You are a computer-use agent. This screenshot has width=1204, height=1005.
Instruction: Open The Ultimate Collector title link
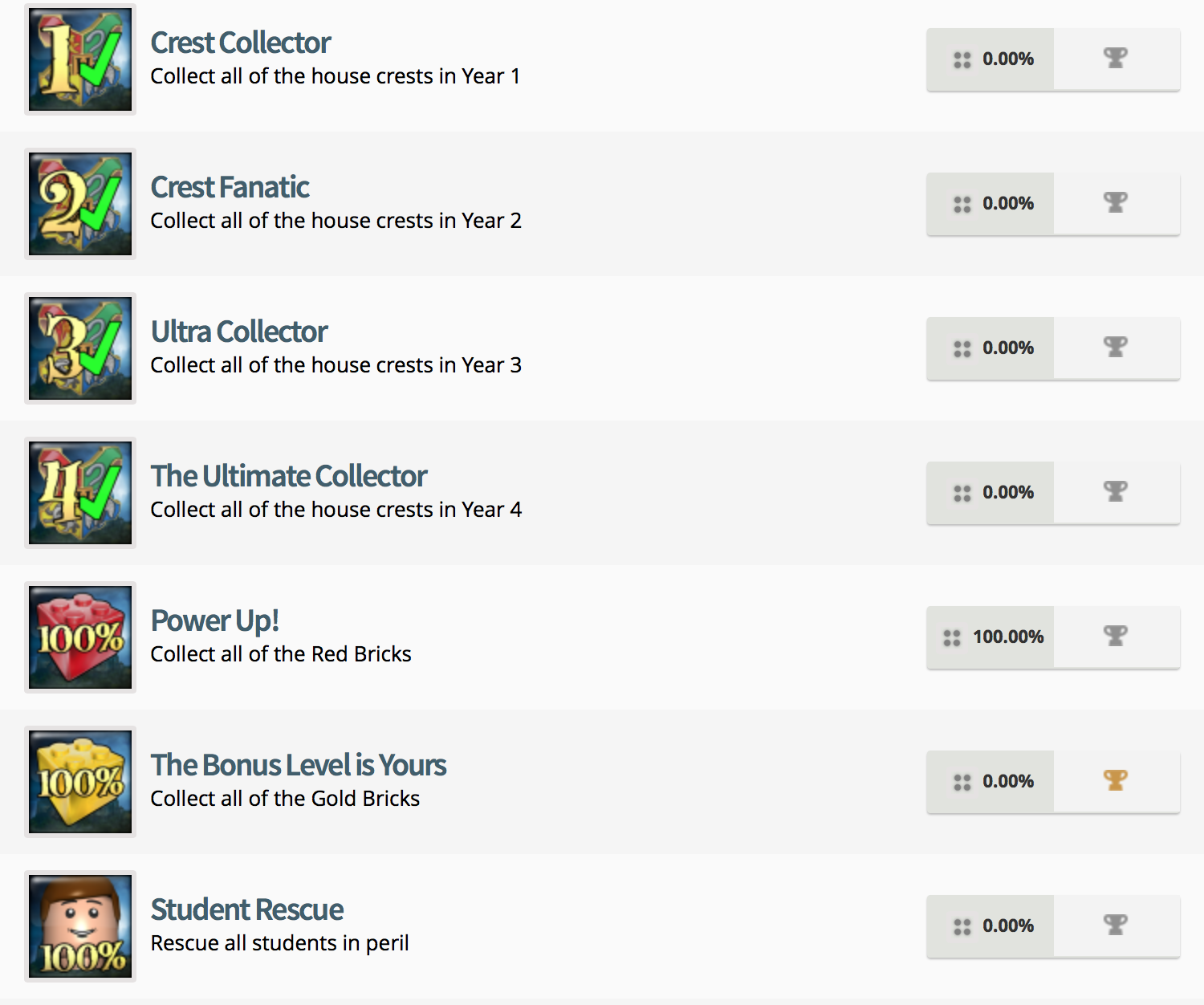(289, 476)
